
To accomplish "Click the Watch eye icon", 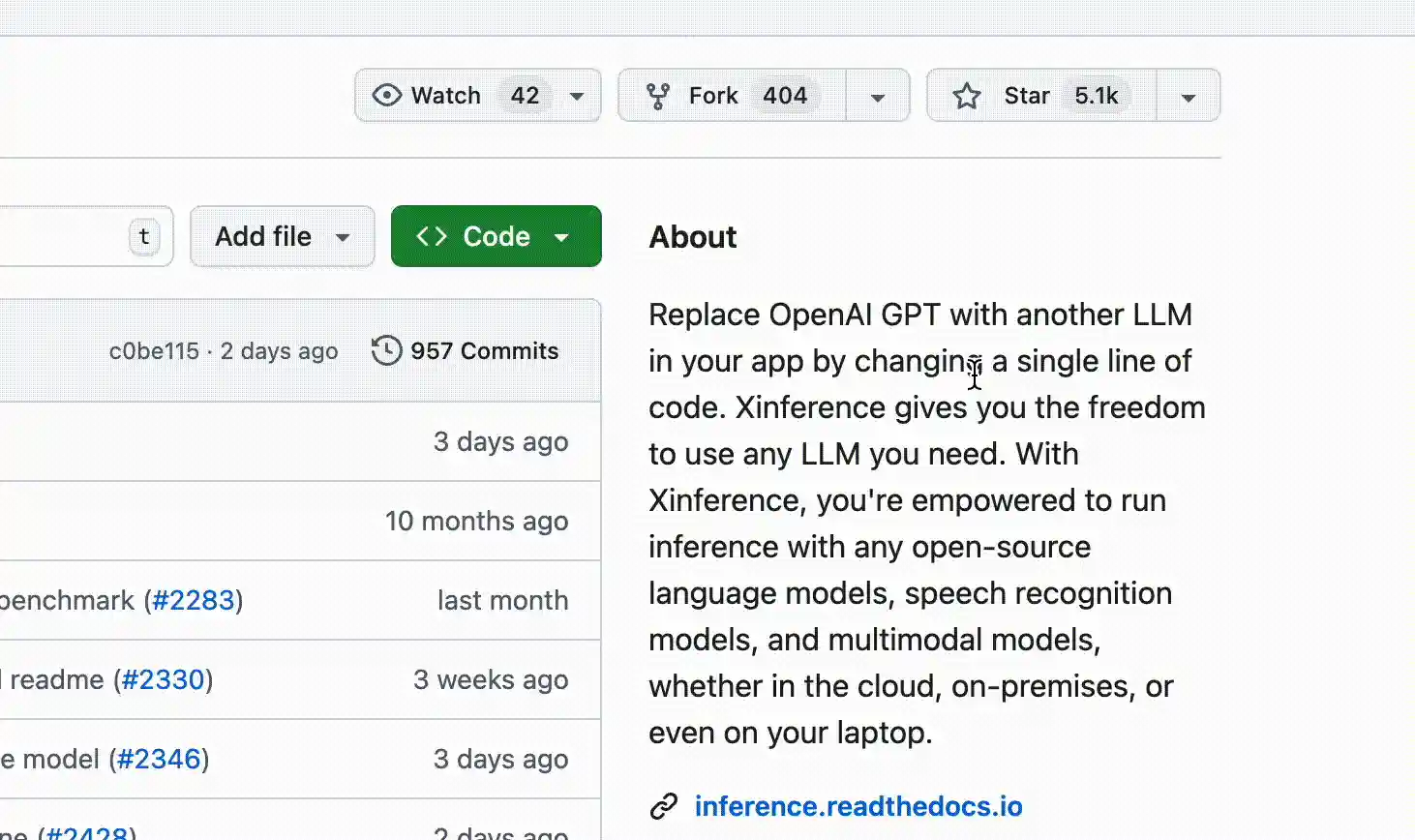I will click(x=387, y=95).
